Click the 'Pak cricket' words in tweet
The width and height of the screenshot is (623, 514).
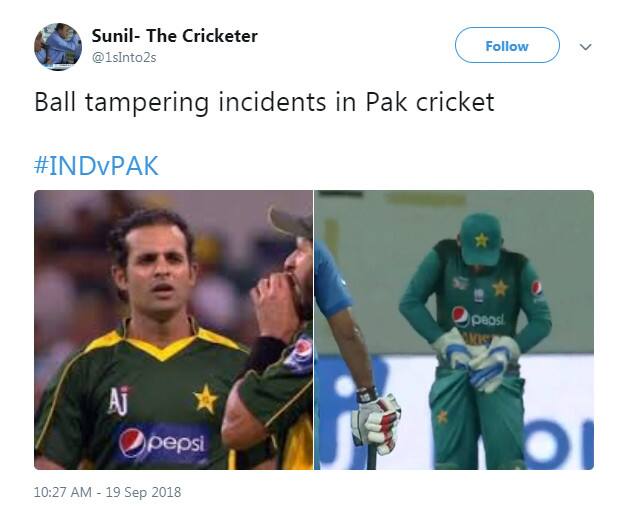point(430,102)
